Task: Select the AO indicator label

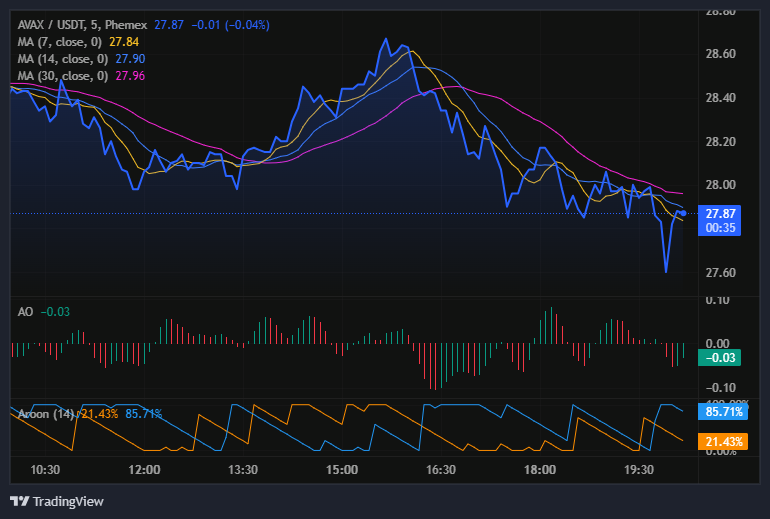Action: 26,312
